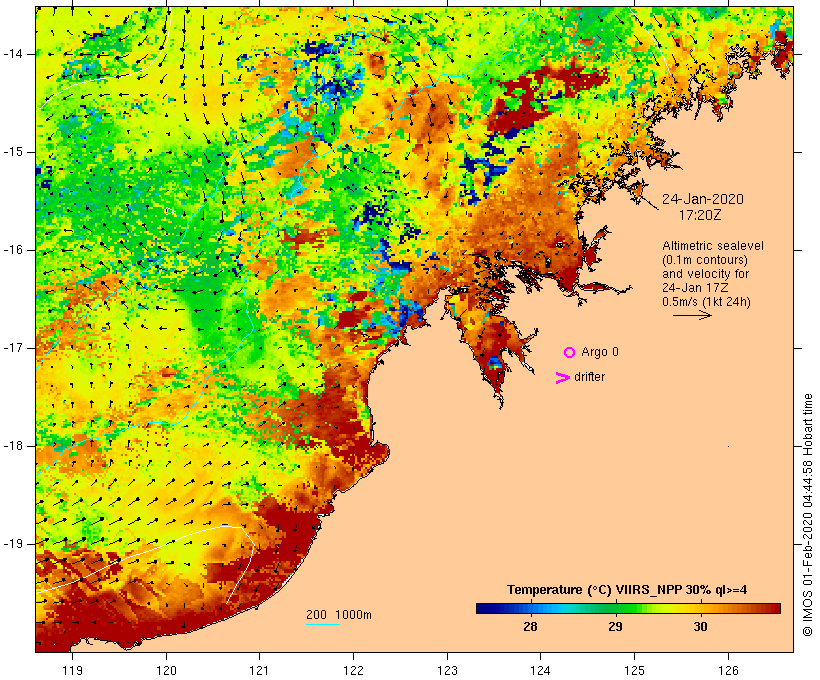The width and height of the screenshot is (820, 680).
Task: Click the magenta drifter arrowhead legend symbol
Action: (x=563, y=378)
